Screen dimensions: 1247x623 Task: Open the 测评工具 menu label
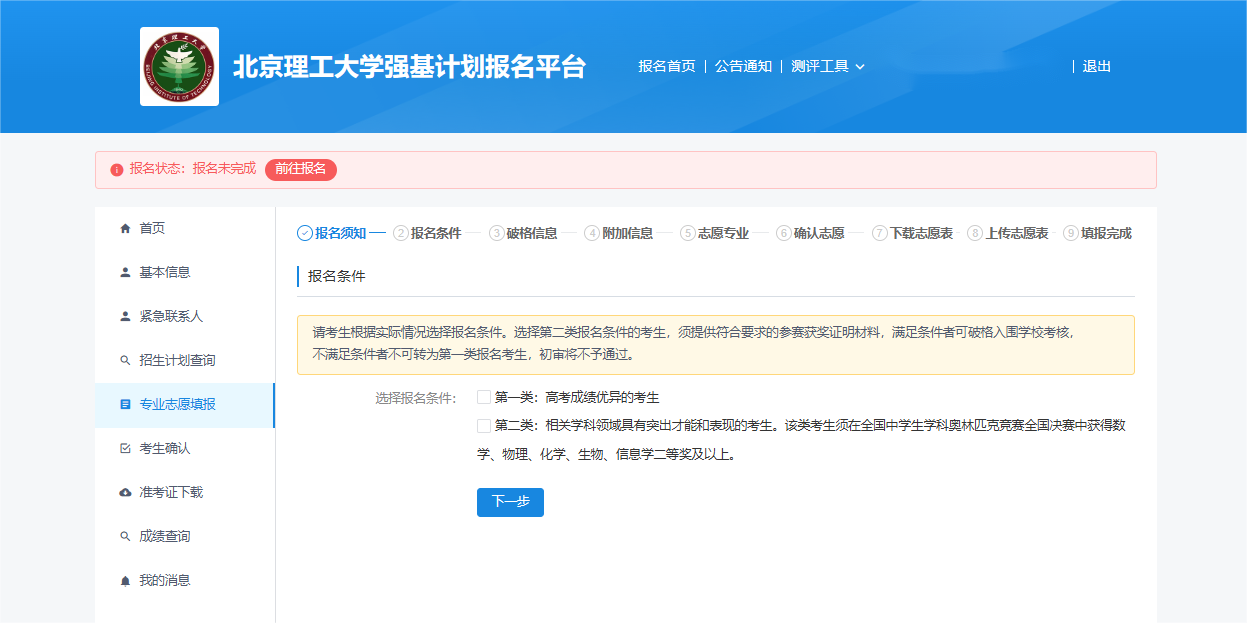click(x=820, y=66)
